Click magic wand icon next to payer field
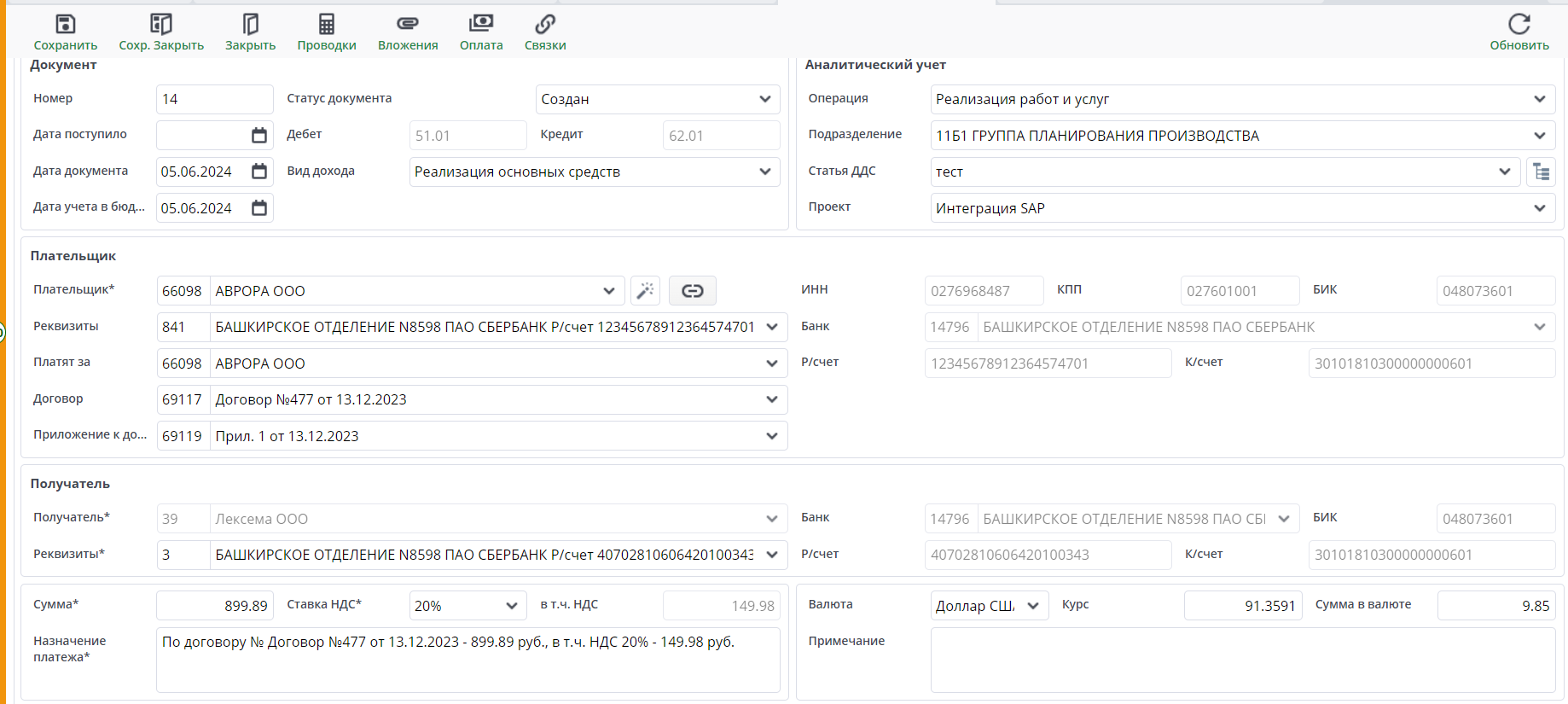The height and width of the screenshot is (704, 1568). [646, 291]
